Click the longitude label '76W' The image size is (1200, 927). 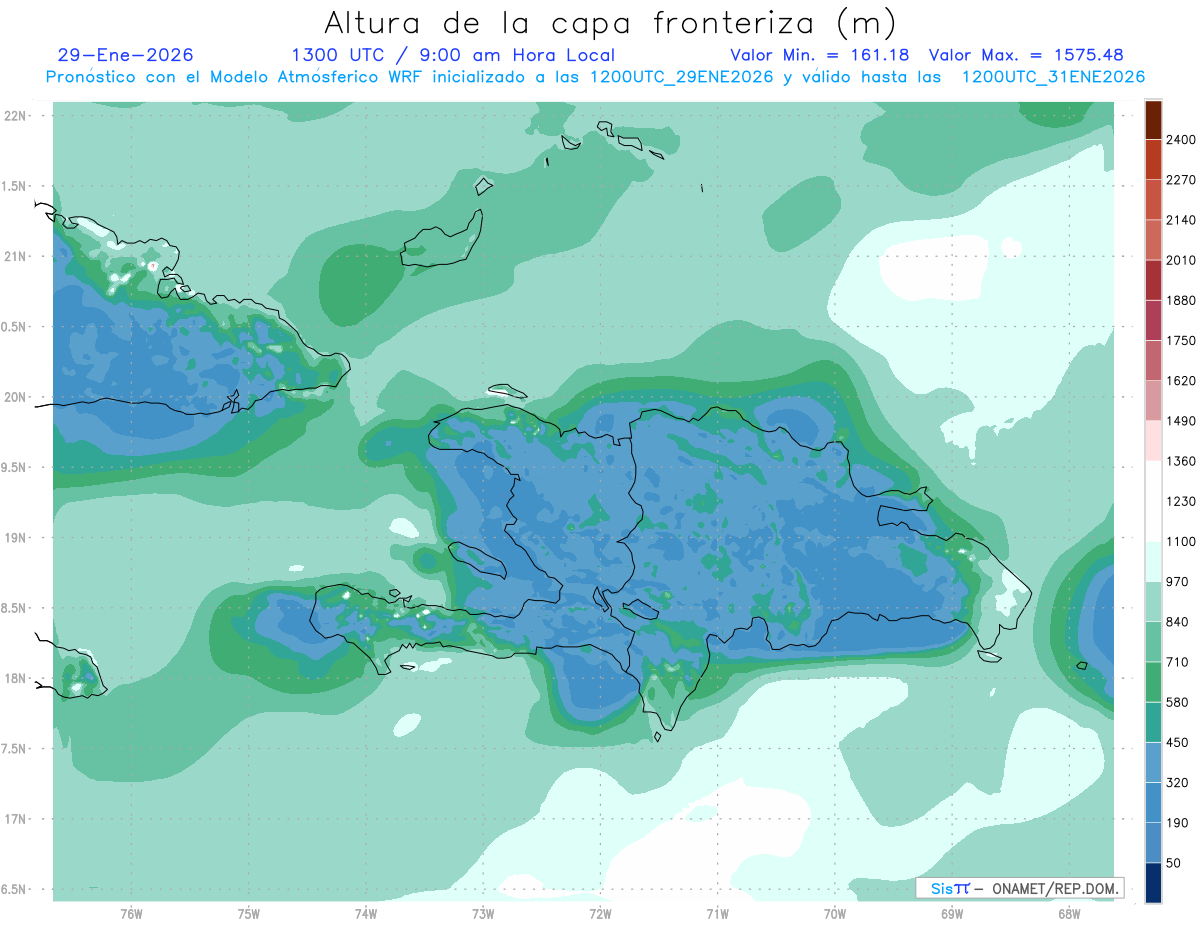pyautogui.click(x=131, y=914)
